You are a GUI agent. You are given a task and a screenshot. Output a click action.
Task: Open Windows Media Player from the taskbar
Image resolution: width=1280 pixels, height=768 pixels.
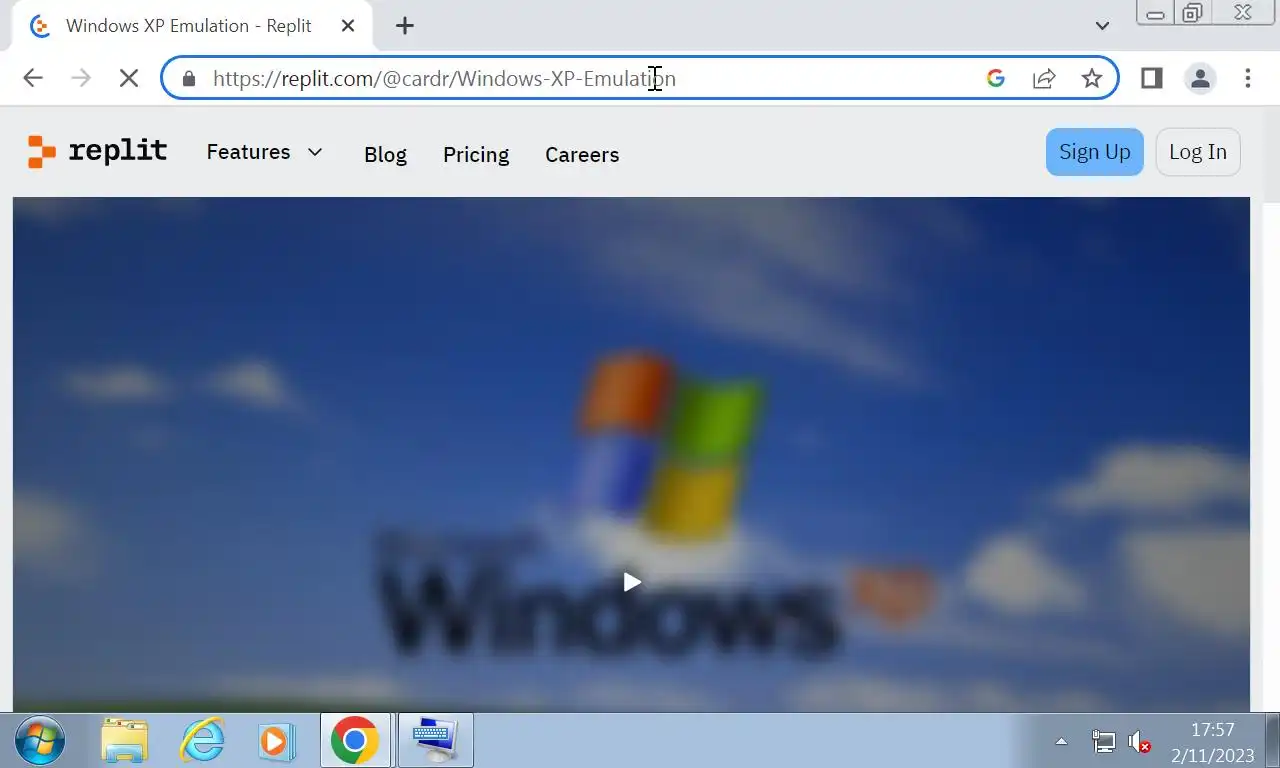[276, 741]
